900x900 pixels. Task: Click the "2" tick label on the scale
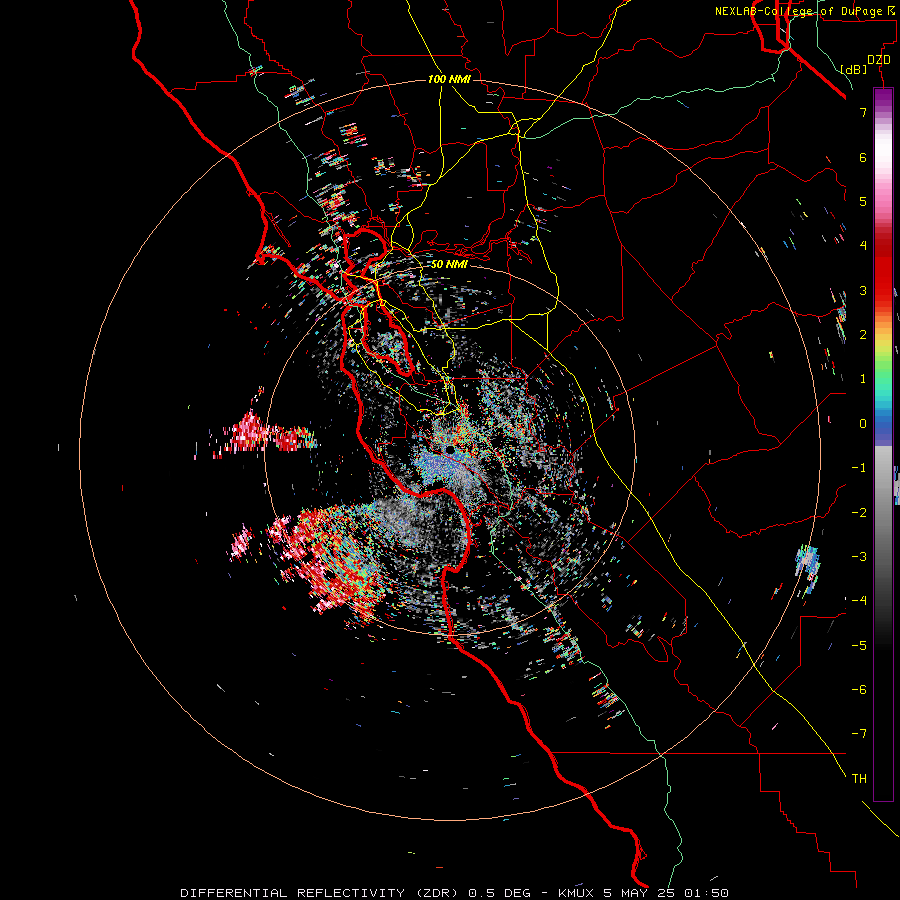[863, 335]
